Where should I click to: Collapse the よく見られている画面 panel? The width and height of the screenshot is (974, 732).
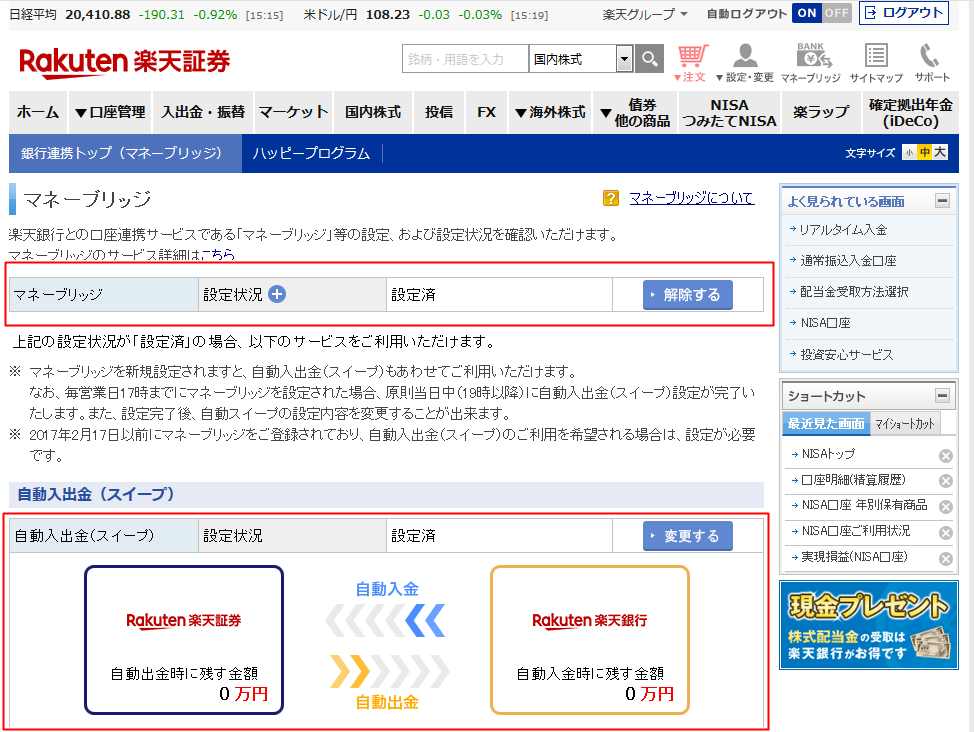tap(942, 201)
